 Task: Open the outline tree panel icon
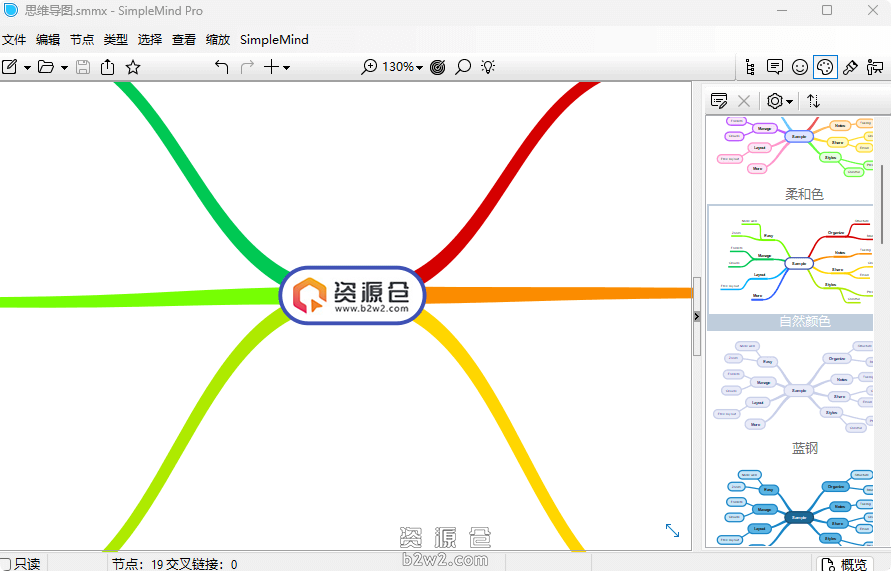click(750, 67)
